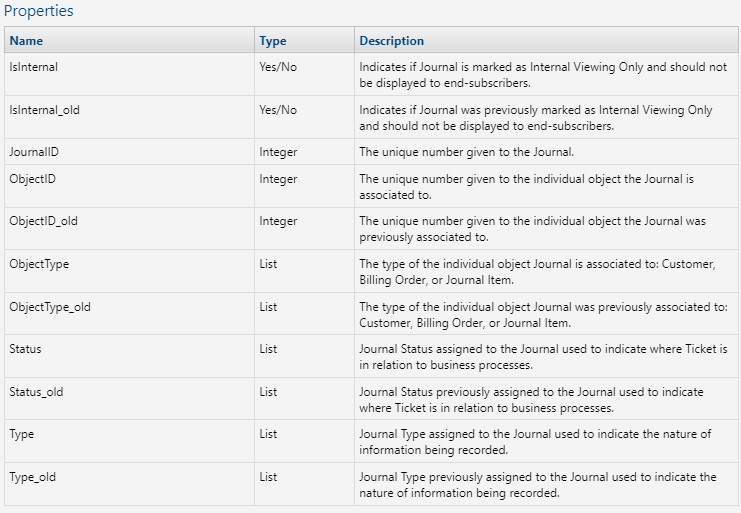Select the ObjectType_old property name
This screenshot has width=741, height=513.
50,307
